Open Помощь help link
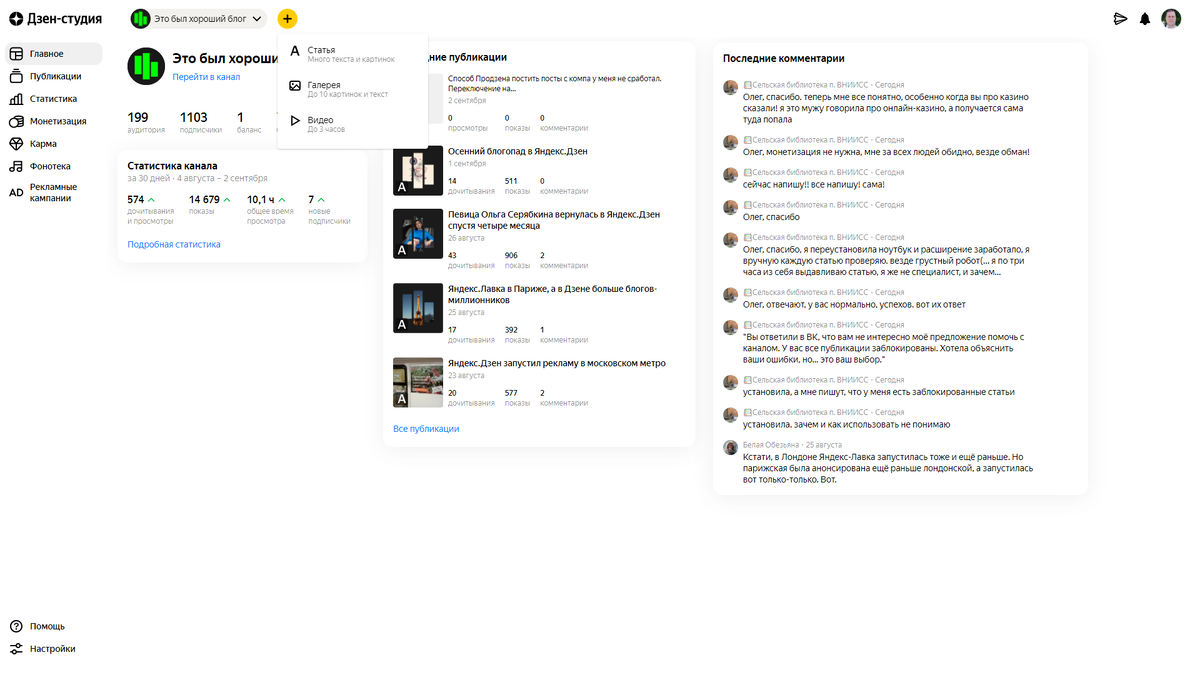Viewport: 1200px width, 675px height. point(47,626)
